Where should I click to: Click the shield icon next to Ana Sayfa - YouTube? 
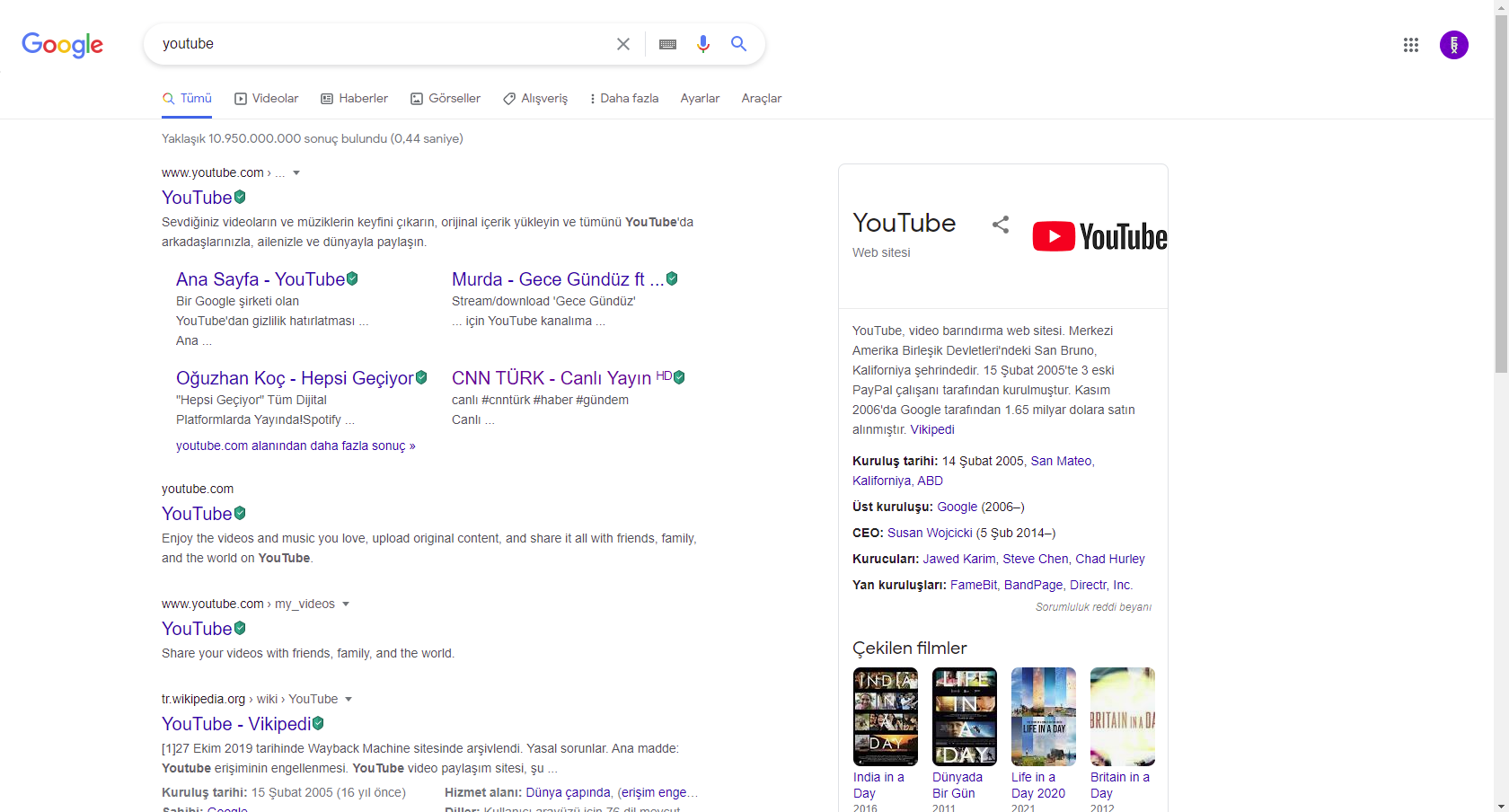[352, 278]
